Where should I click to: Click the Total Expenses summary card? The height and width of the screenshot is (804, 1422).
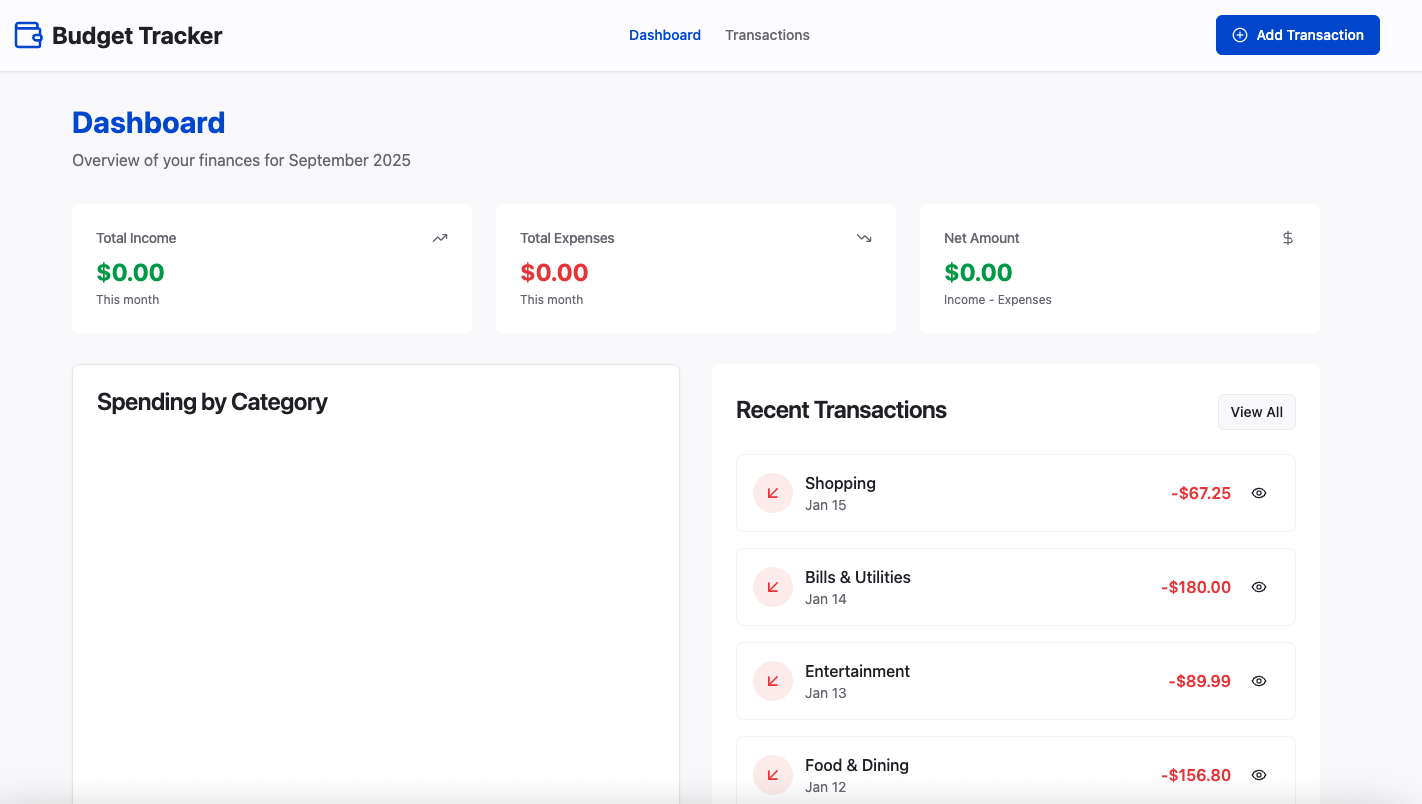pyautogui.click(x=696, y=268)
